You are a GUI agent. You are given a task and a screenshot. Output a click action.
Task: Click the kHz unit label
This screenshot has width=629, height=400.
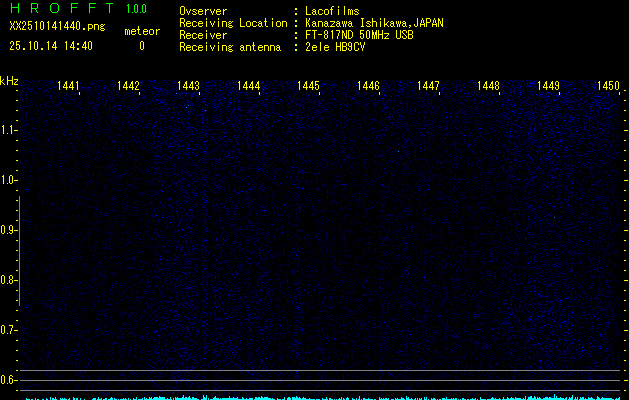9,81
